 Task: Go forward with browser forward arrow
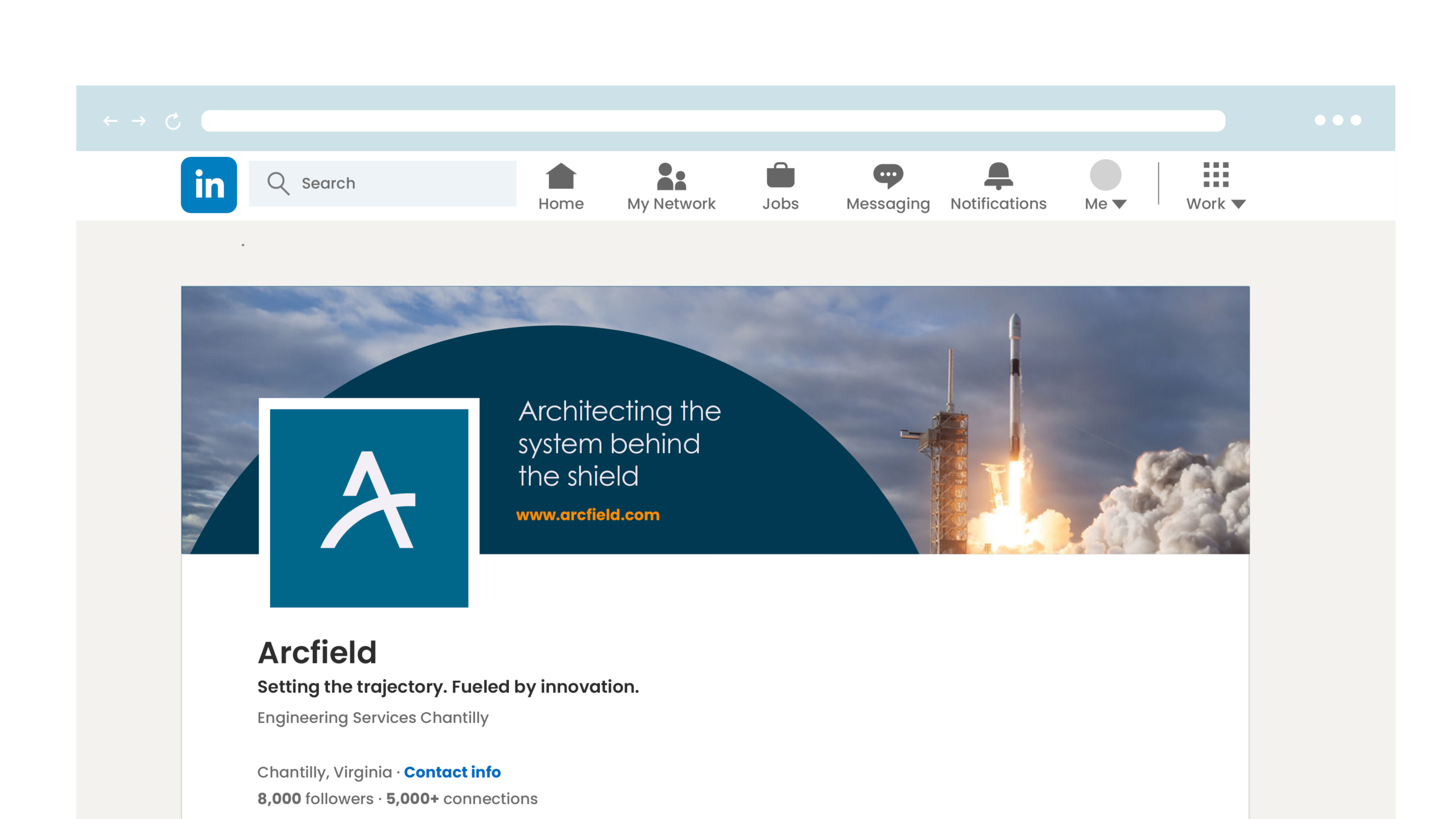click(139, 121)
